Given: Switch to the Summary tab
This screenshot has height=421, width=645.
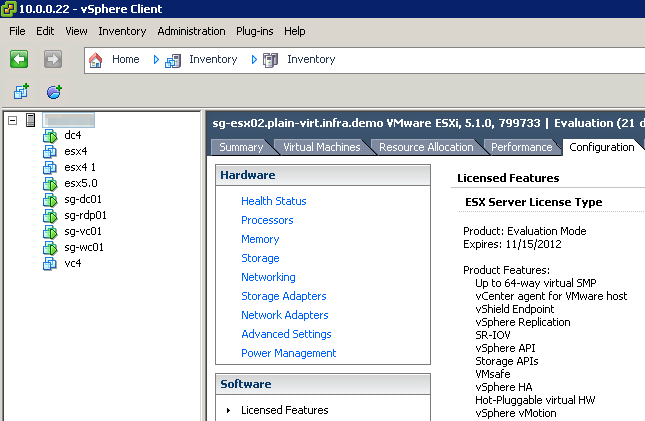Looking at the screenshot, I should (241, 147).
